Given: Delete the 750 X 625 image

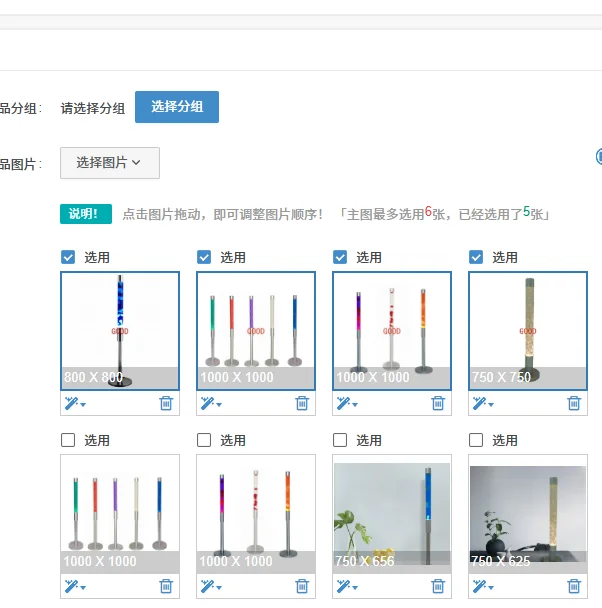Looking at the screenshot, I should 574,586.
